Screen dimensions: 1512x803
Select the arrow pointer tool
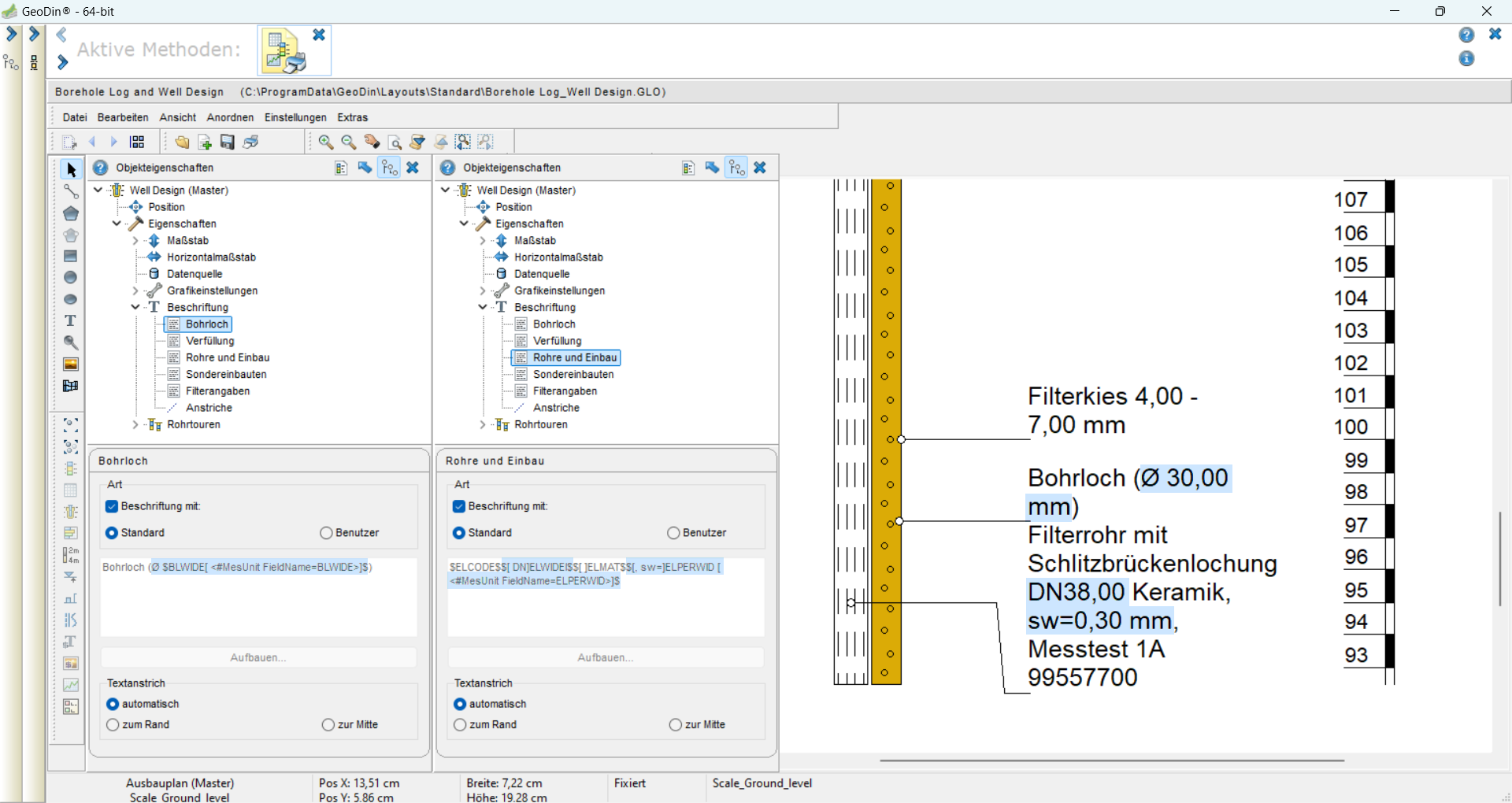[71, 170]
